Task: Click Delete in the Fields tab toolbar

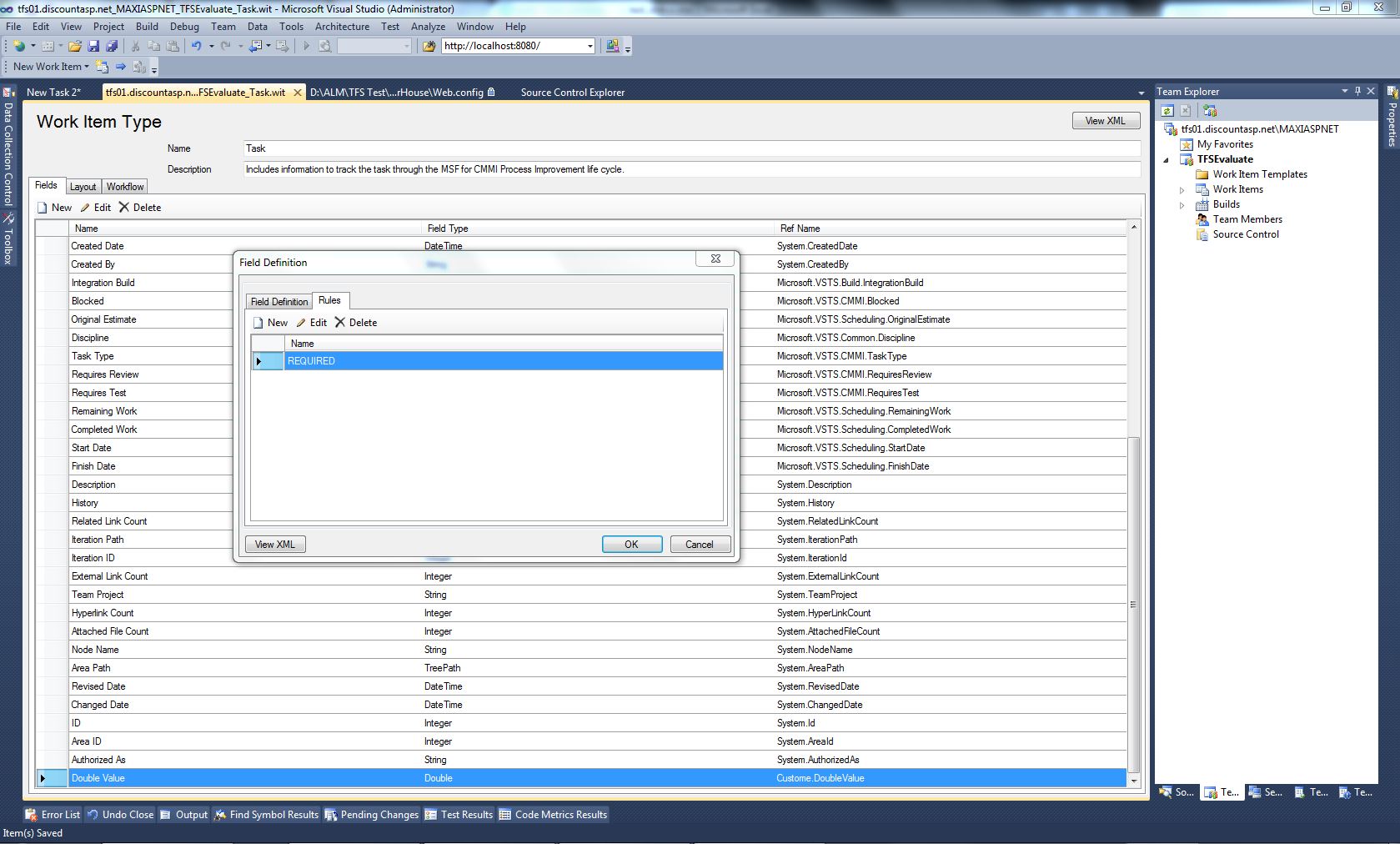Action: click(140, 208)
